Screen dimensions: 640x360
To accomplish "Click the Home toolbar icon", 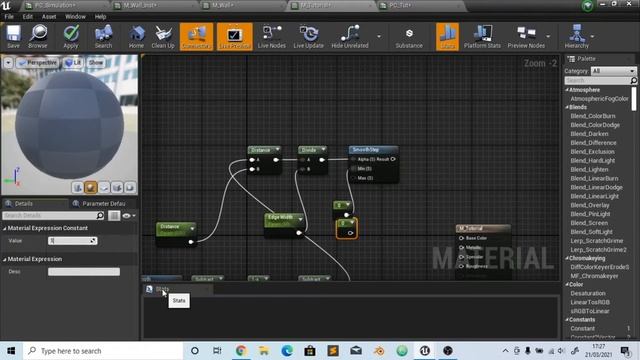I will 136,36.
